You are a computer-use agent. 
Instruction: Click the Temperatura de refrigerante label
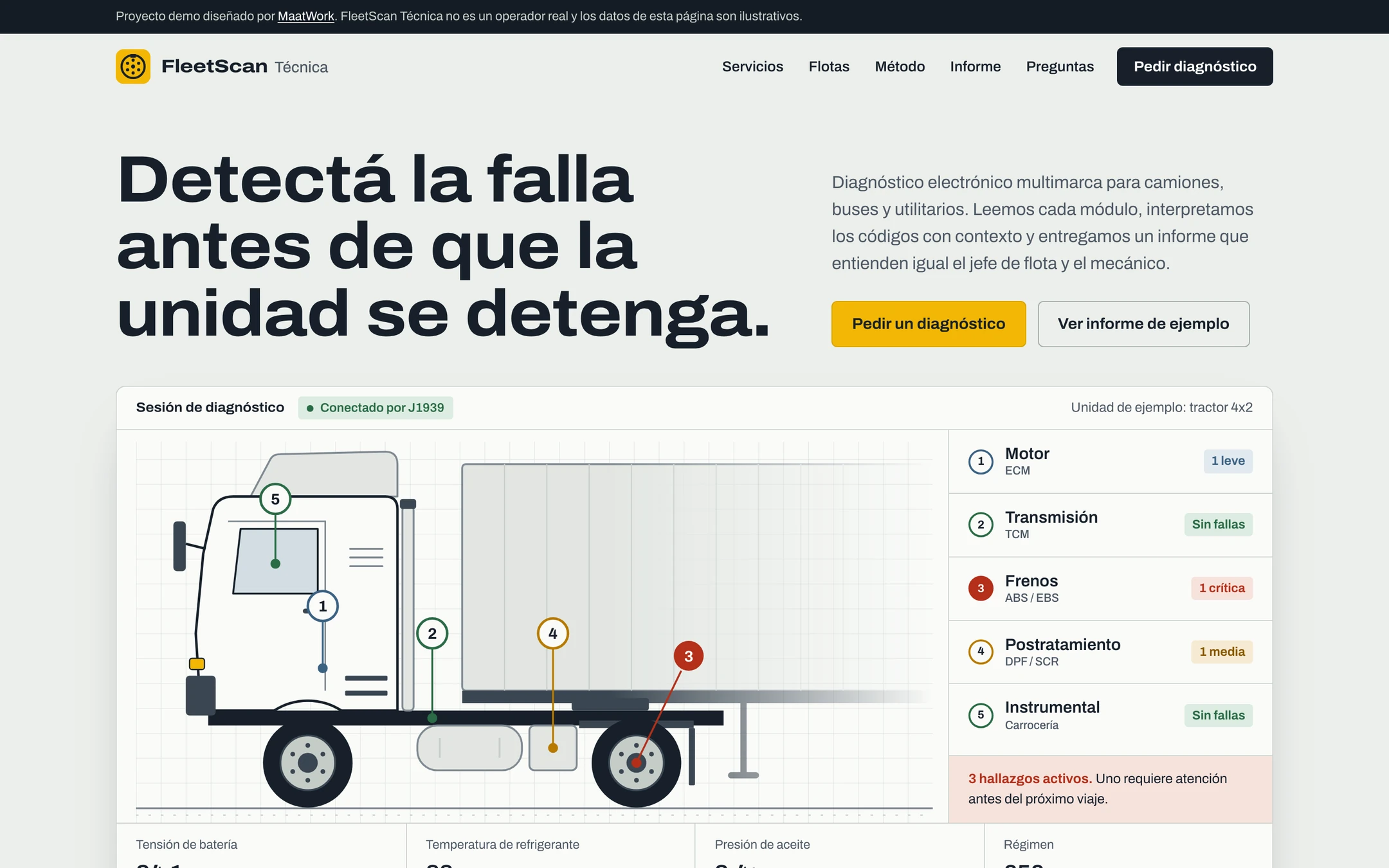coord(502,845)
